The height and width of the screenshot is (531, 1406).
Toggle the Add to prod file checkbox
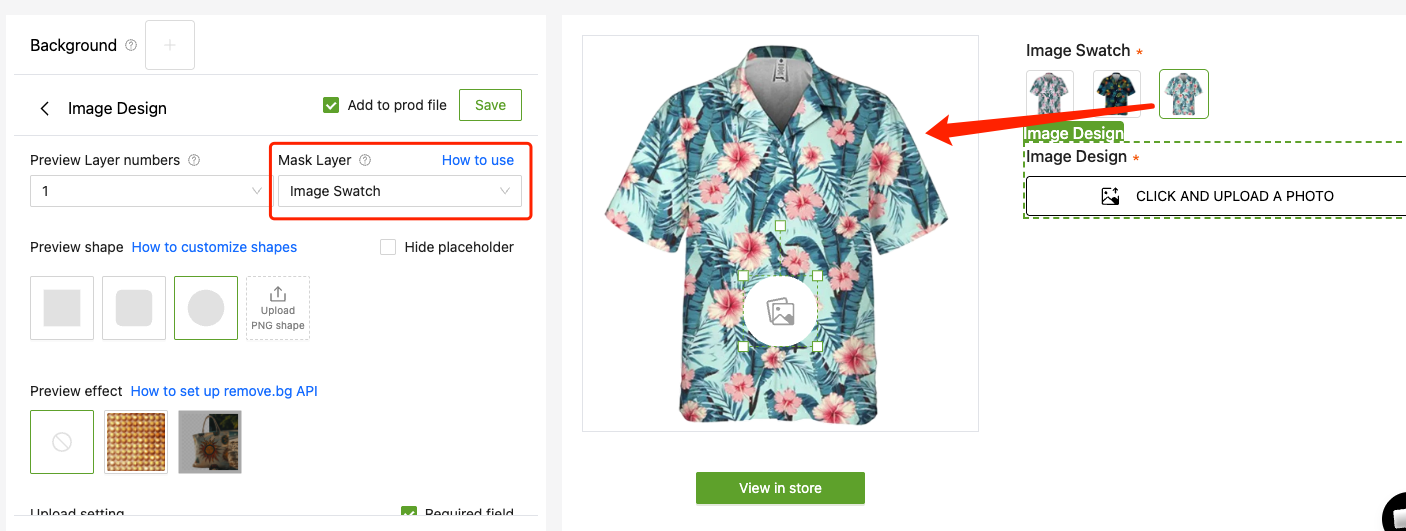331,105
